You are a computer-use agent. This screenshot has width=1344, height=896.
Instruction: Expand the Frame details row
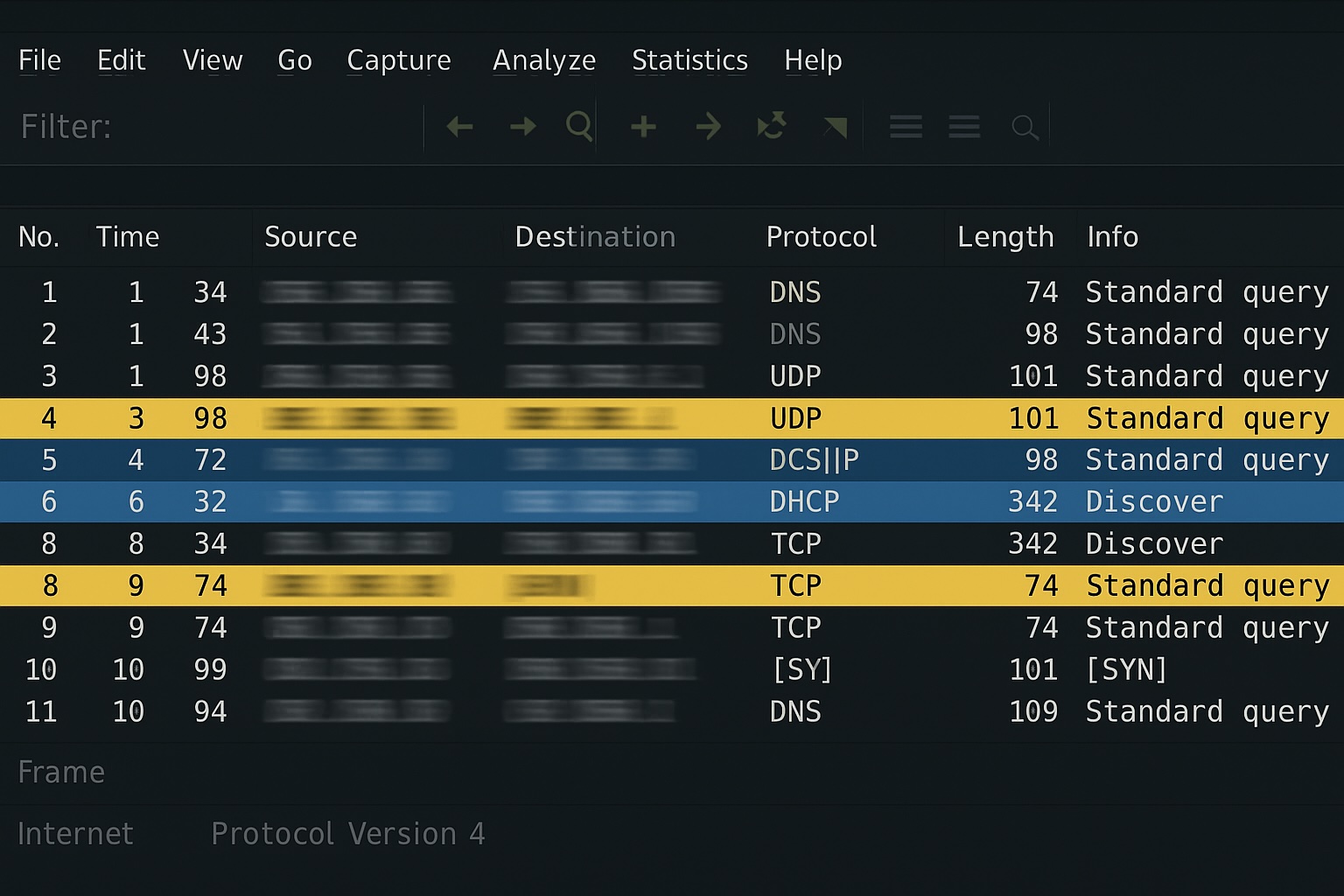click(61, 773)
